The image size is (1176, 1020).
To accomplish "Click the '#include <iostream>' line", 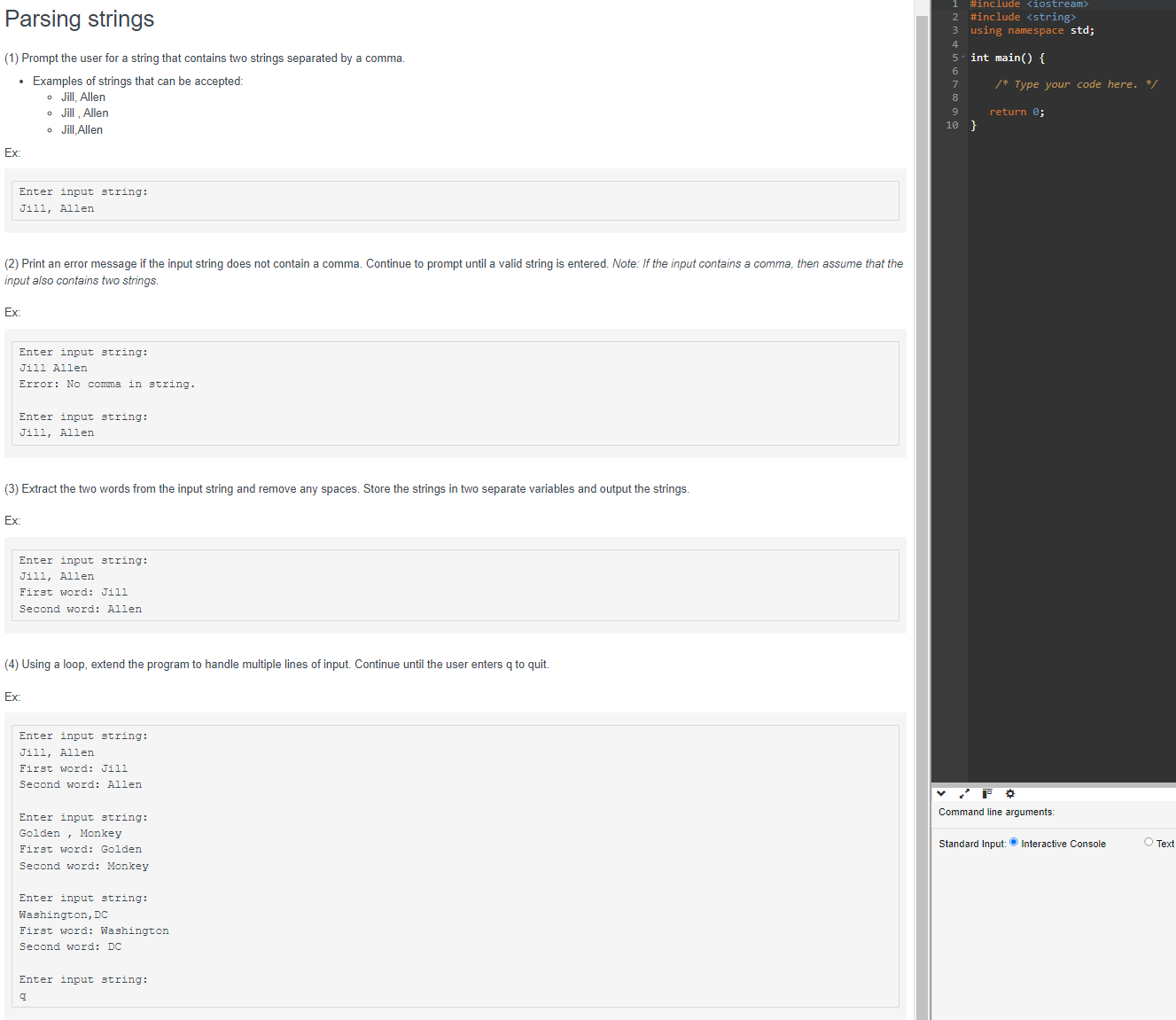I will click(x=1029, y=4).
